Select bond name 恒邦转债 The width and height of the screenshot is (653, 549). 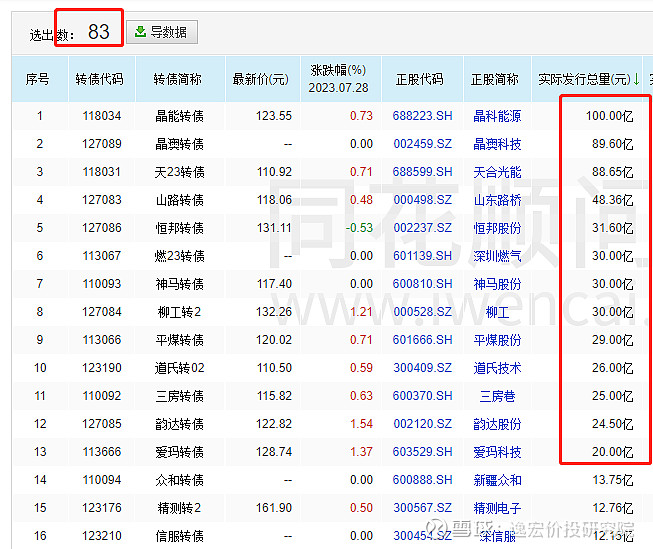[x=179, y=228]
